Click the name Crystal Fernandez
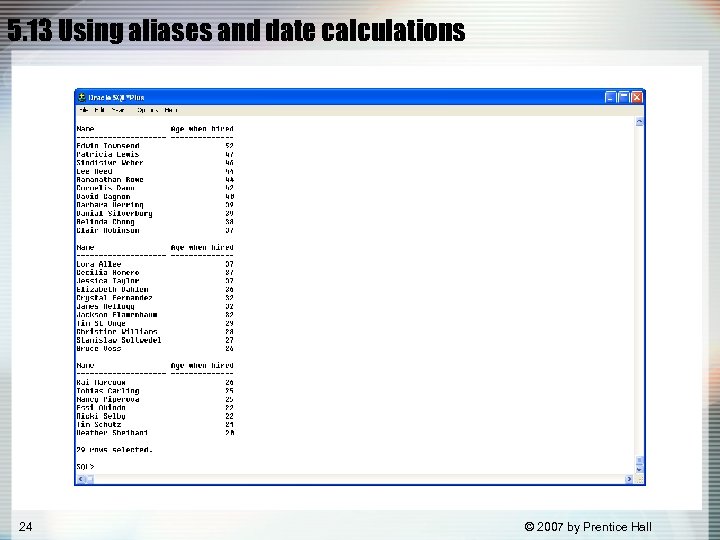The image size is (720, 540). (114, 298)
